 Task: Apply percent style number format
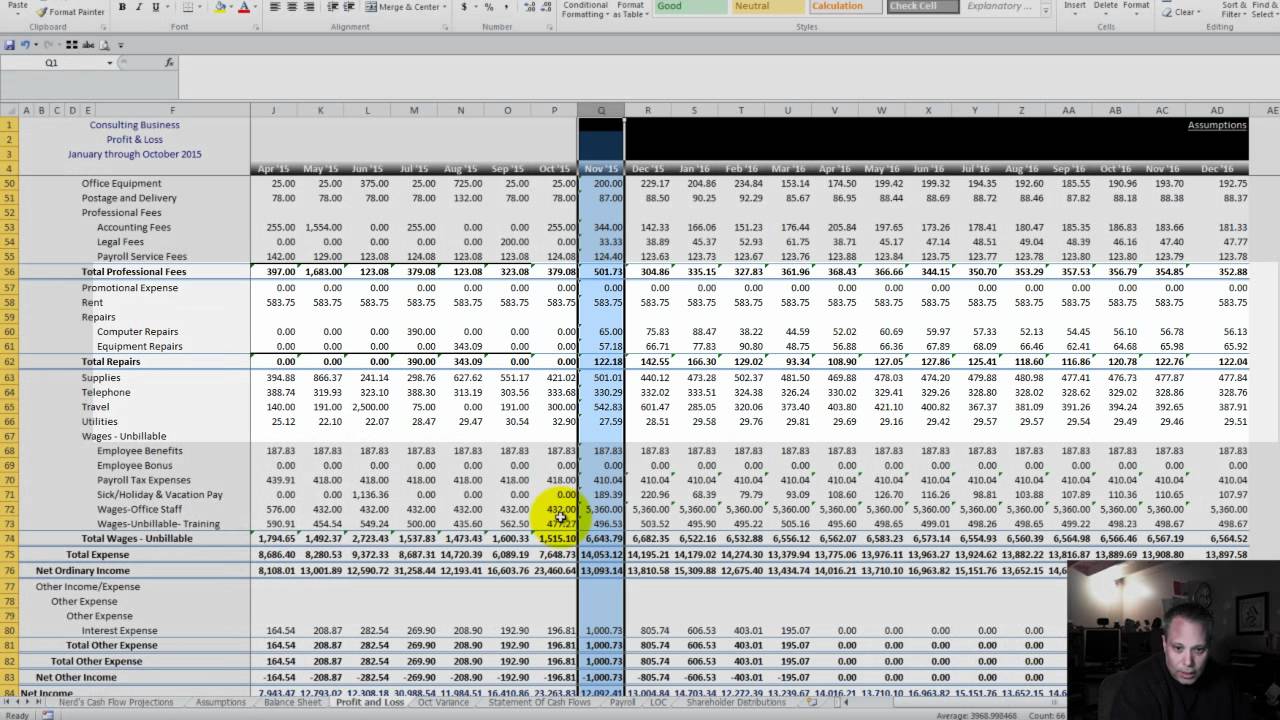coord(489,7)
